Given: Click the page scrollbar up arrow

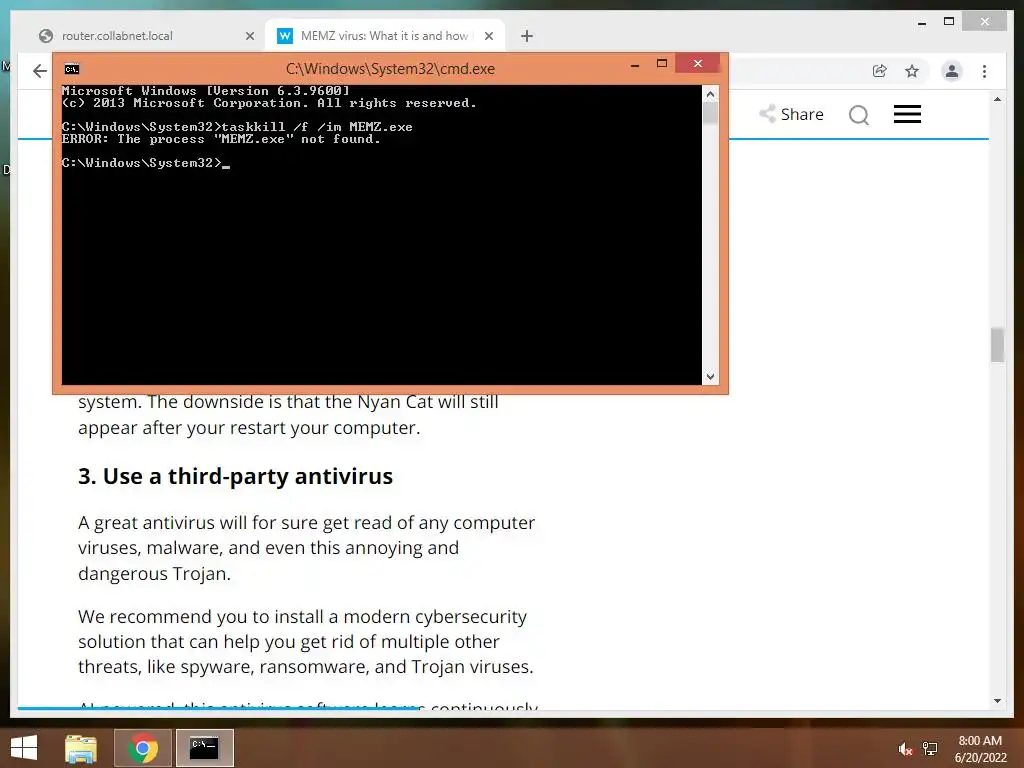Looking at the screenshot, I should tap(997, 99).
